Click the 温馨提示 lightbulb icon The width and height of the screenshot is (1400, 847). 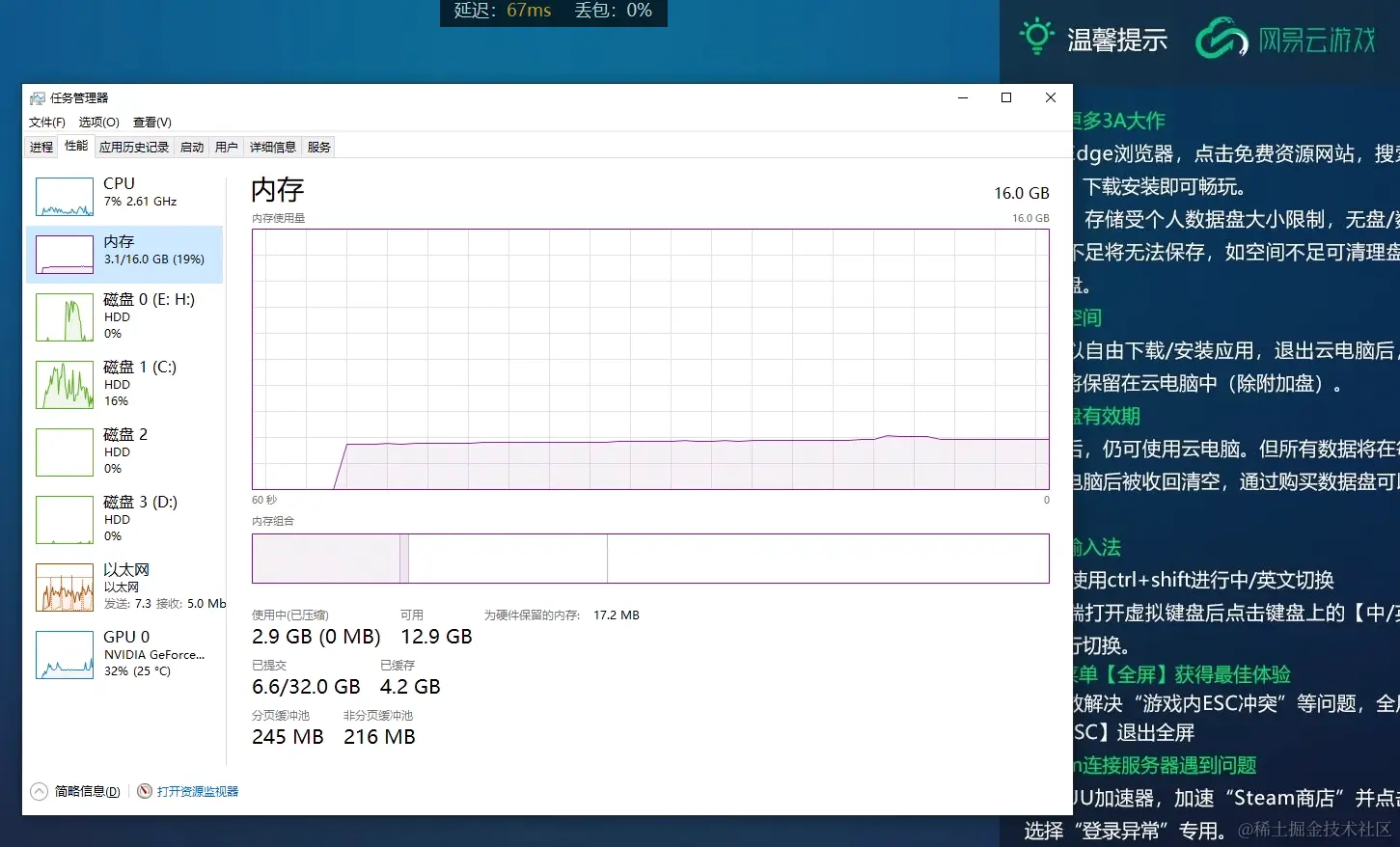pyautogui.click(x=1037, y=37)
